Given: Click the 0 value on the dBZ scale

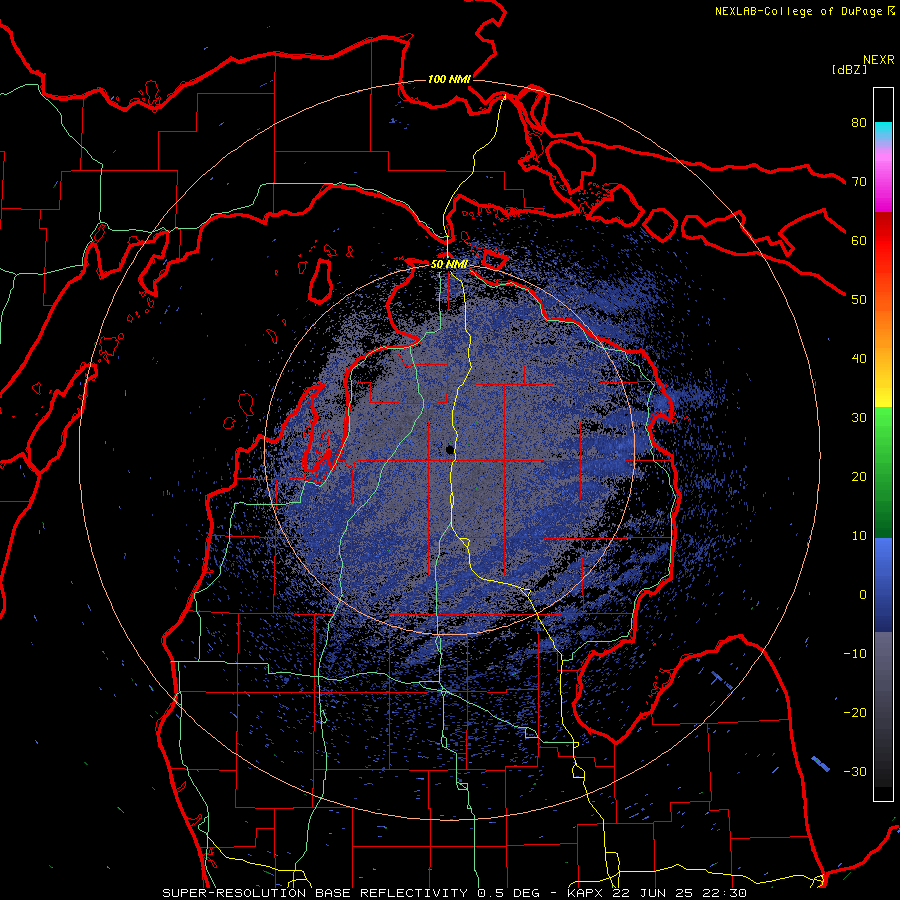Looking at the screenshot, I should point(862,595).
